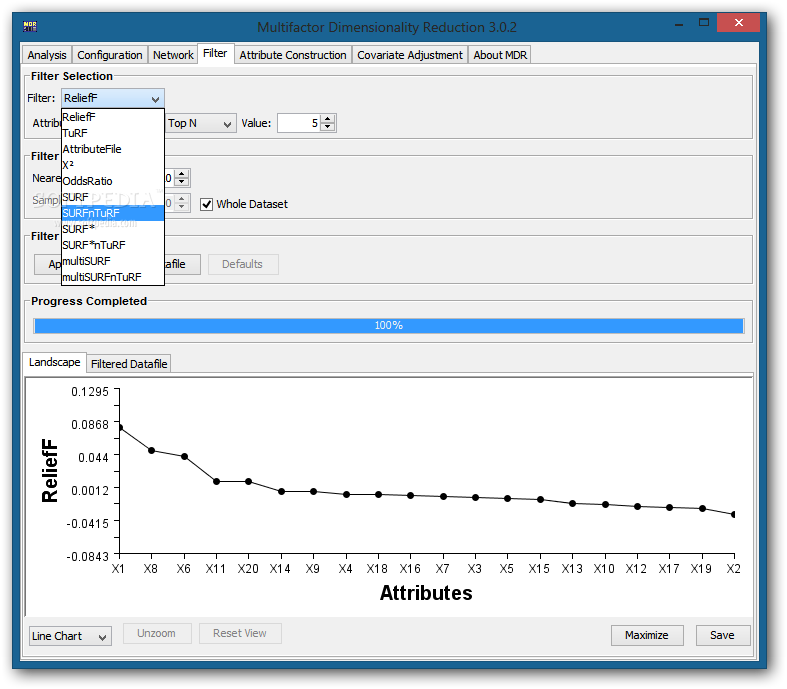Pick the X² filter option
787x689 pixels.
click(113, 165)
